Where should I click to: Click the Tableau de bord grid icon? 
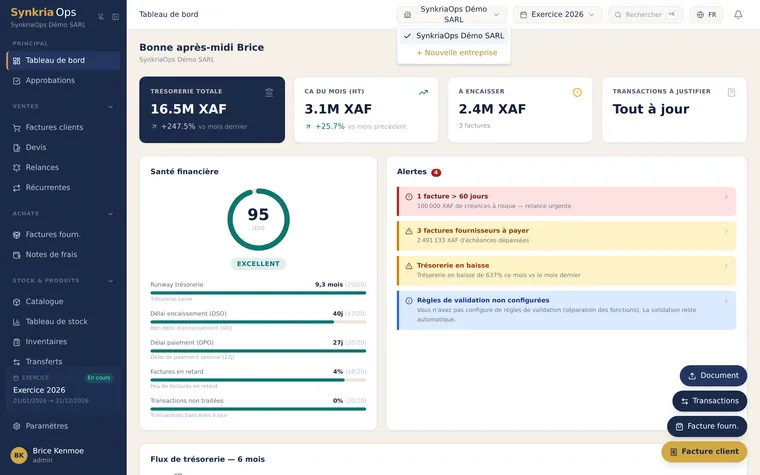point(16,61)
